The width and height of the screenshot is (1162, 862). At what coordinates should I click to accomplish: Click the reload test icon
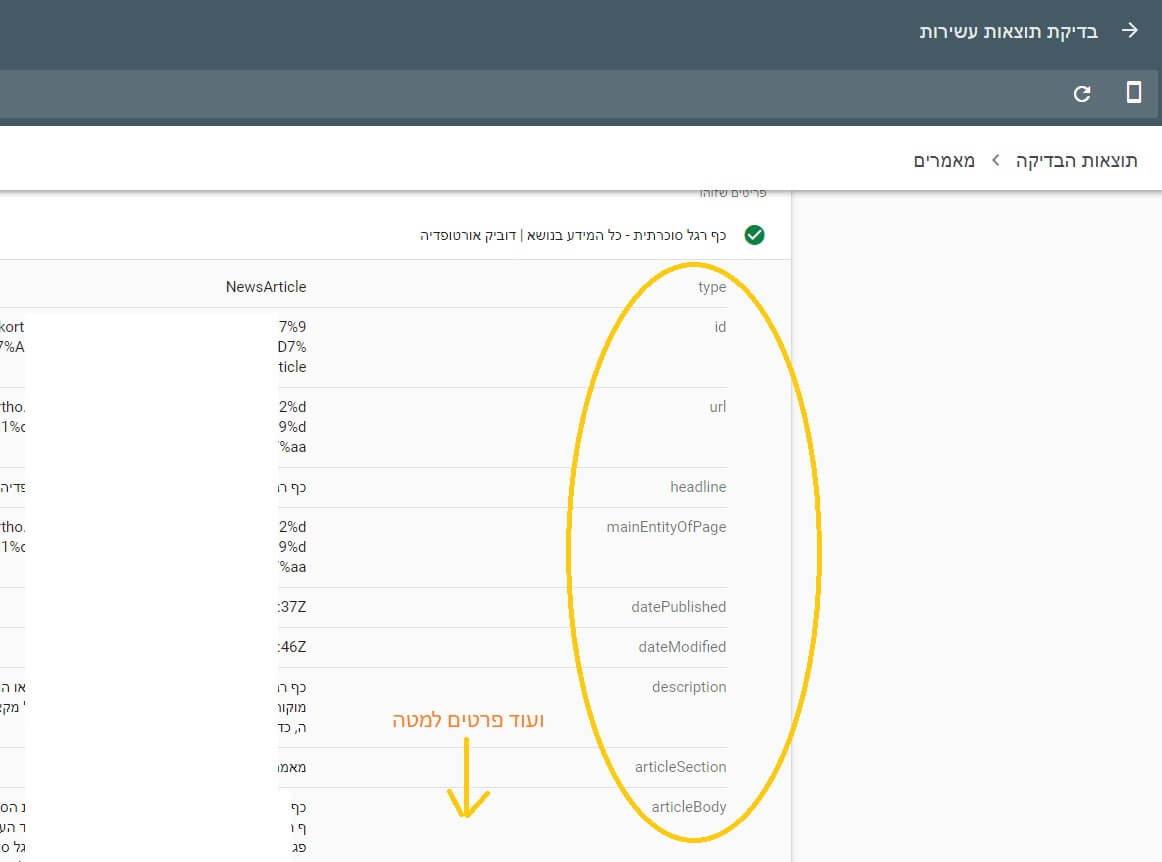tap(1082, 93)
